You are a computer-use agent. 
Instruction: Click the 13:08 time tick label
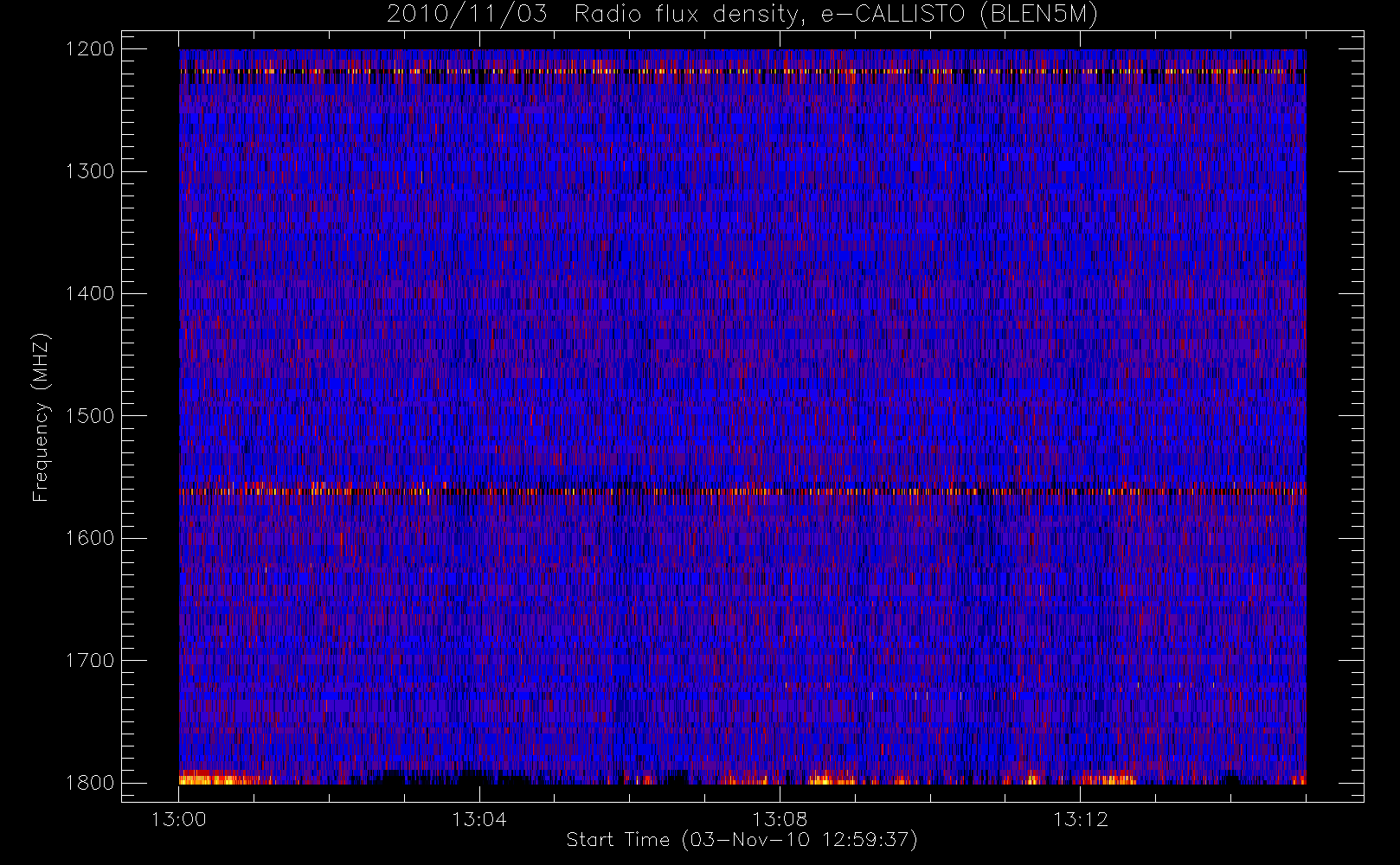coord(780,819)
